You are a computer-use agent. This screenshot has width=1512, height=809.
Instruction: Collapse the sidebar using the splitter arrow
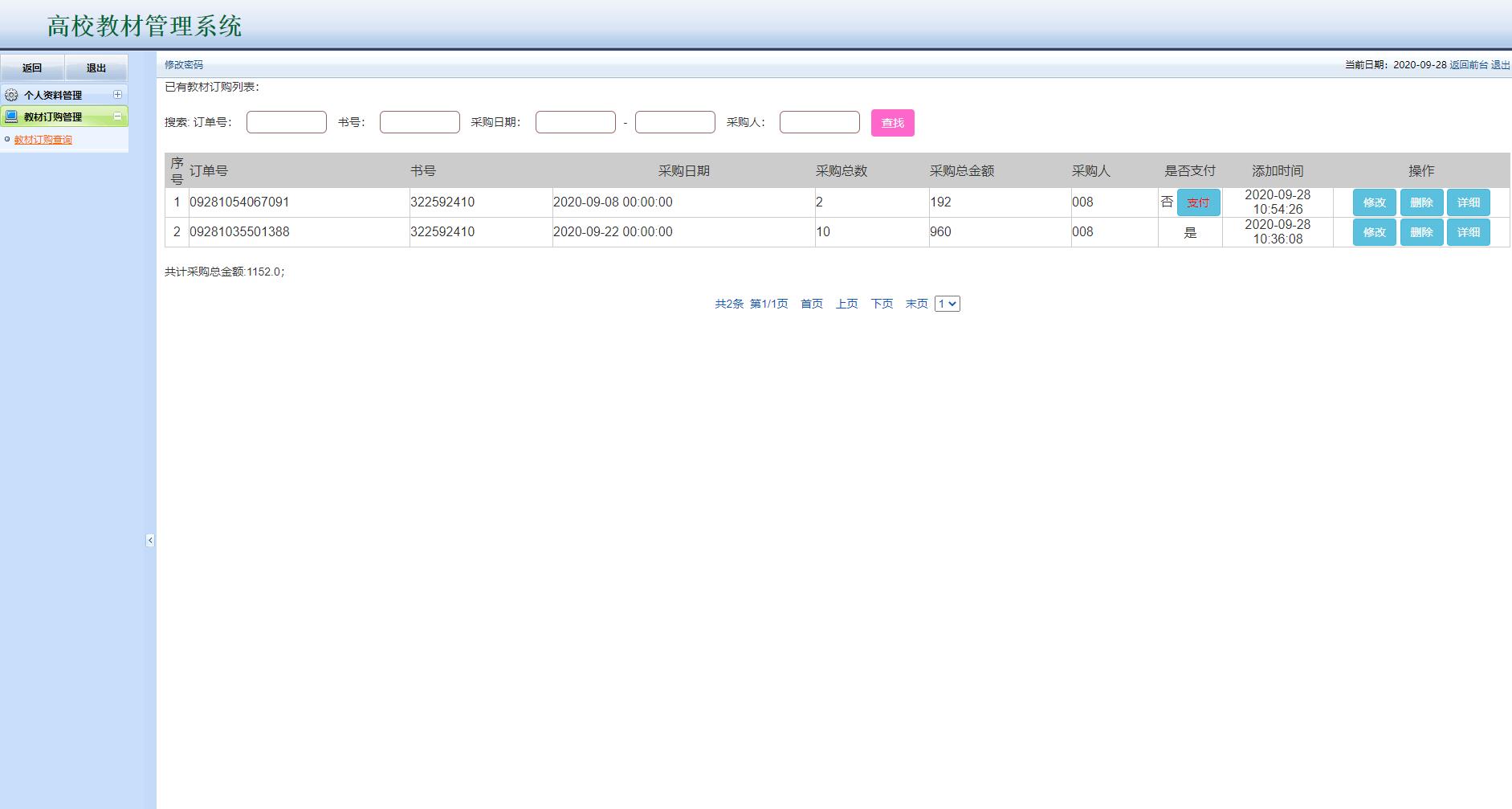pos(150,541)
